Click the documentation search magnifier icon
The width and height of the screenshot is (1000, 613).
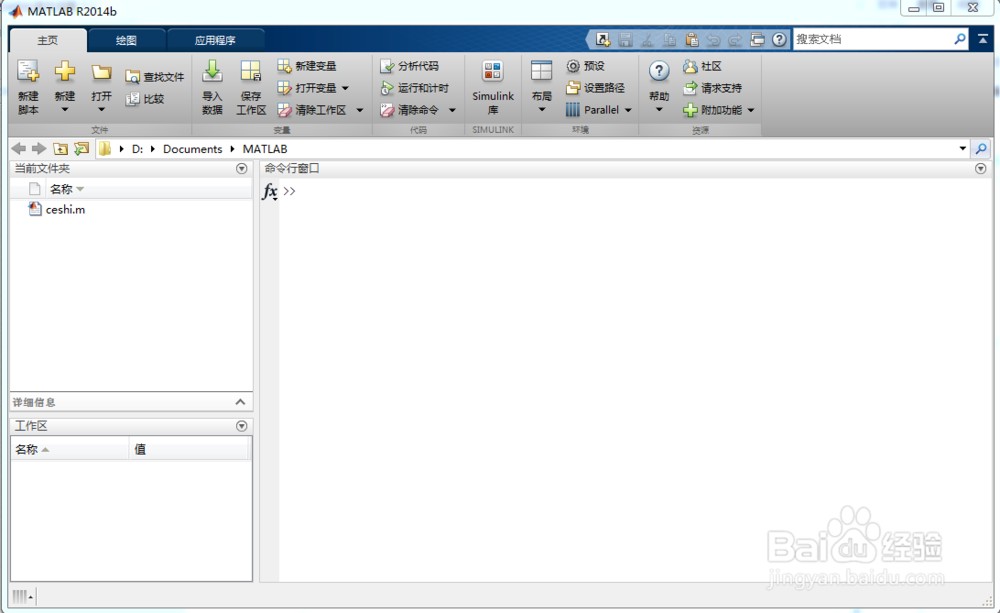tap(960, 40)
